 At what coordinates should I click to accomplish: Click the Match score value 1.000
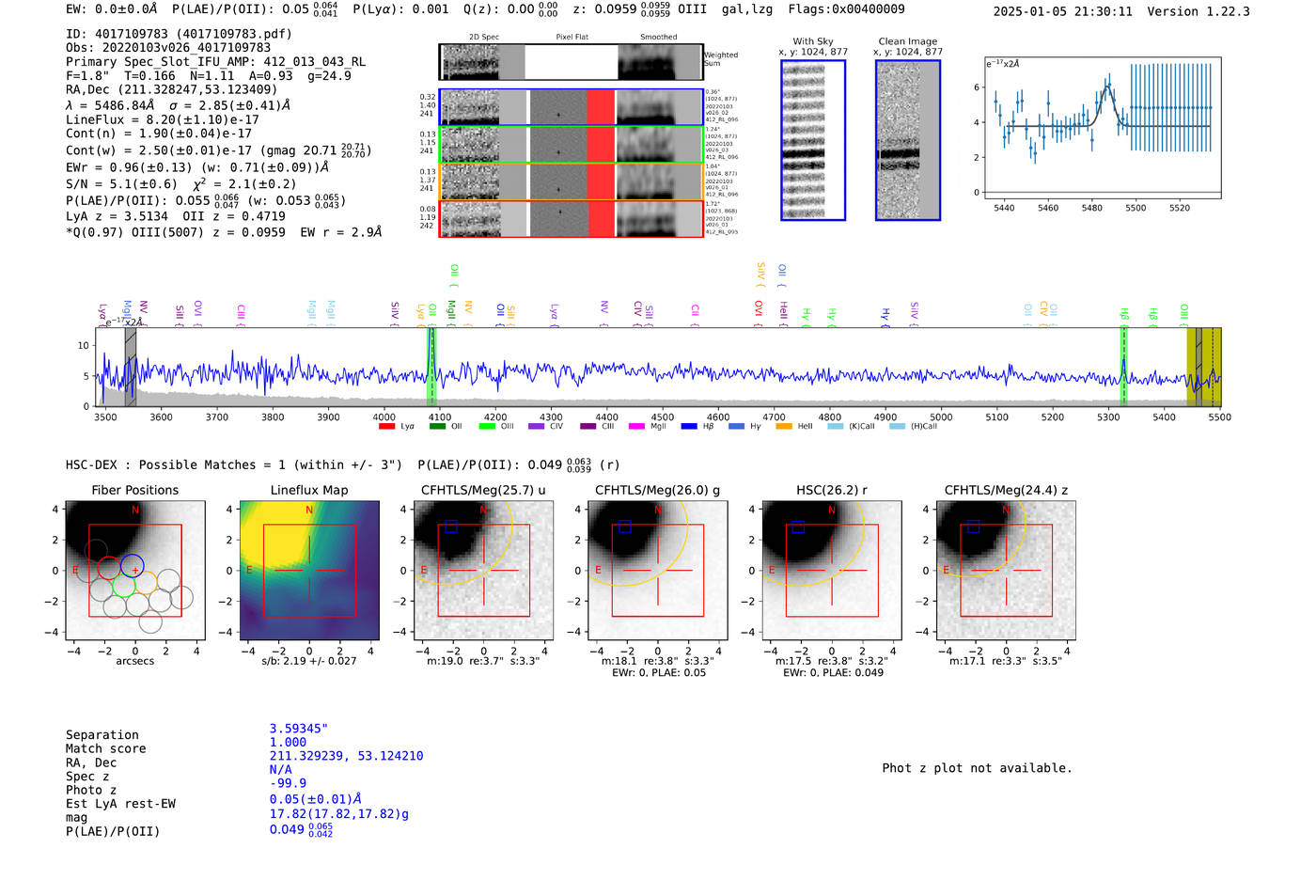pos(288,743)
